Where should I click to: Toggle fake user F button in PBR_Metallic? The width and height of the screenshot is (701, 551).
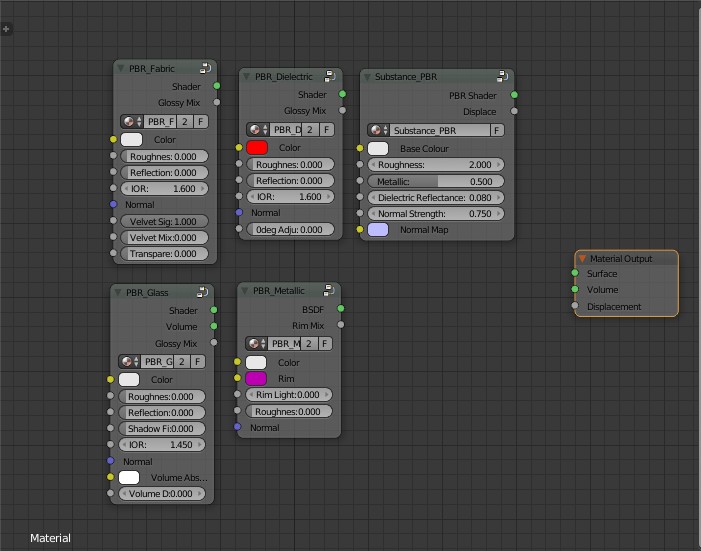tap(325, 343)
